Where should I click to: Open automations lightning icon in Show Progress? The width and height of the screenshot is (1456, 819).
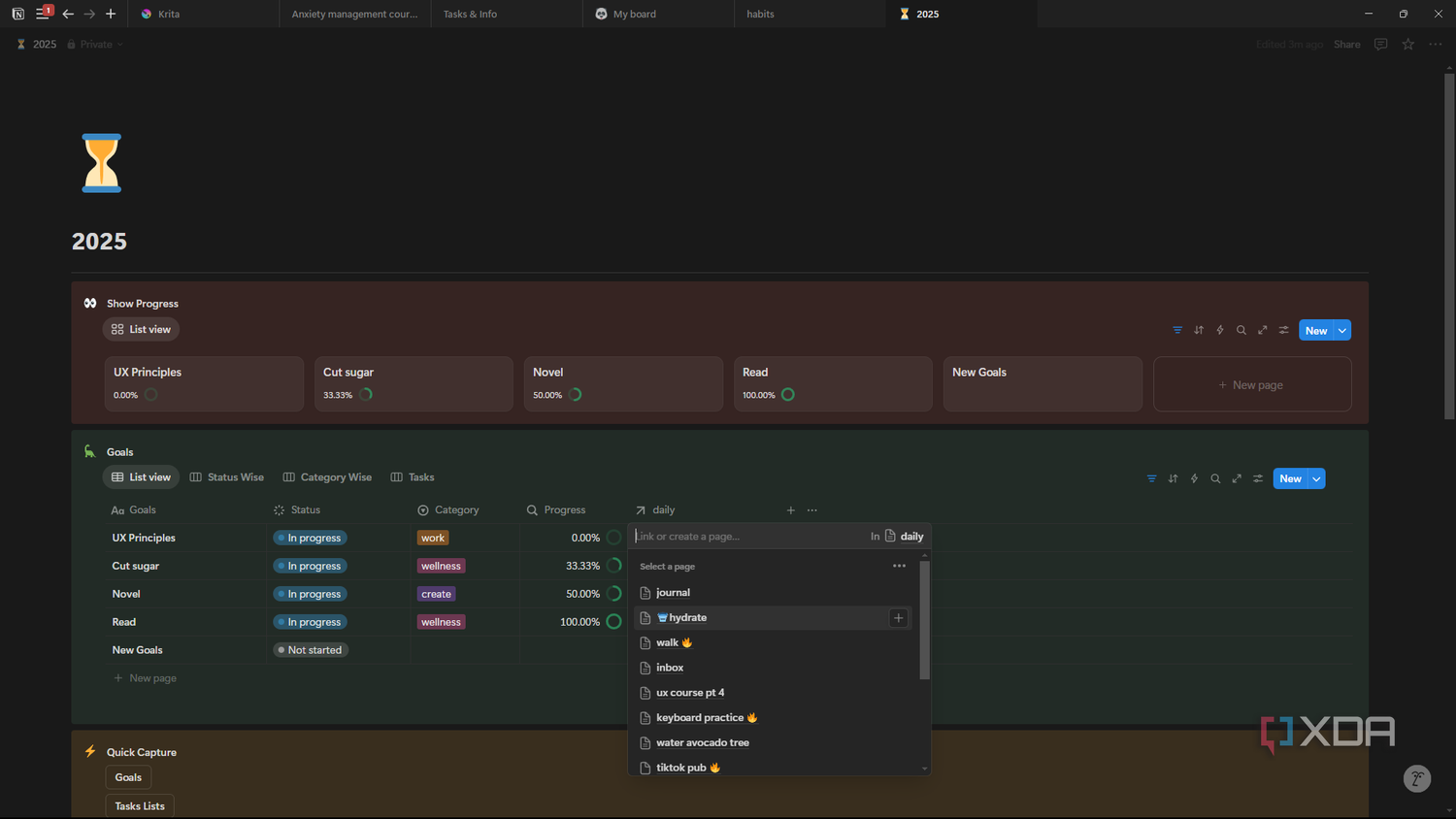tap(1220, 330)
